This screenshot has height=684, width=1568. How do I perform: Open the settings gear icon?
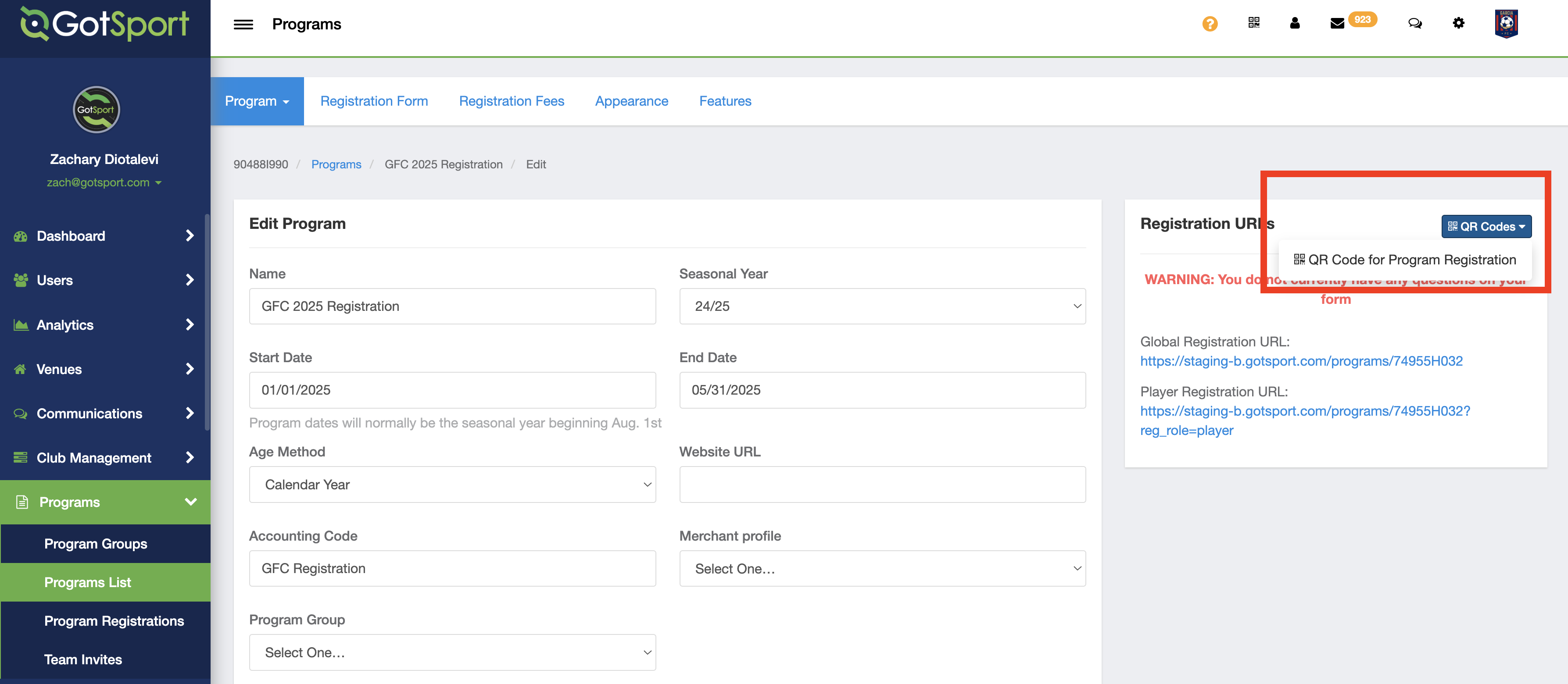pyautogui.click(x=1458, y=23)
